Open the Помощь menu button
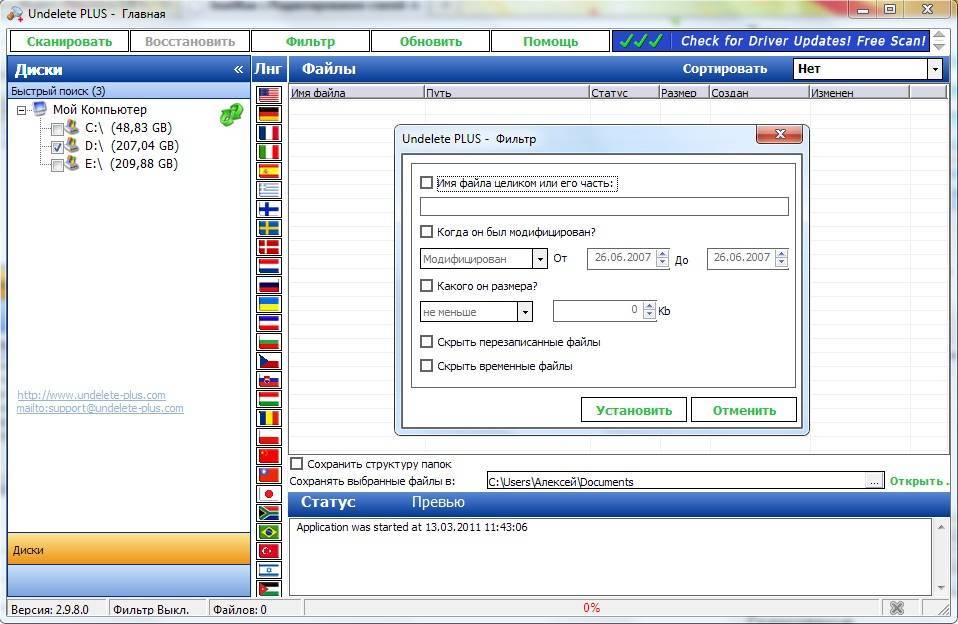 (x=550, y=42)
